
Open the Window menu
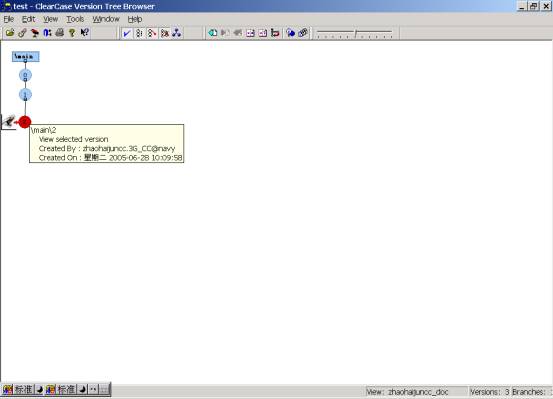click(106, 19)
